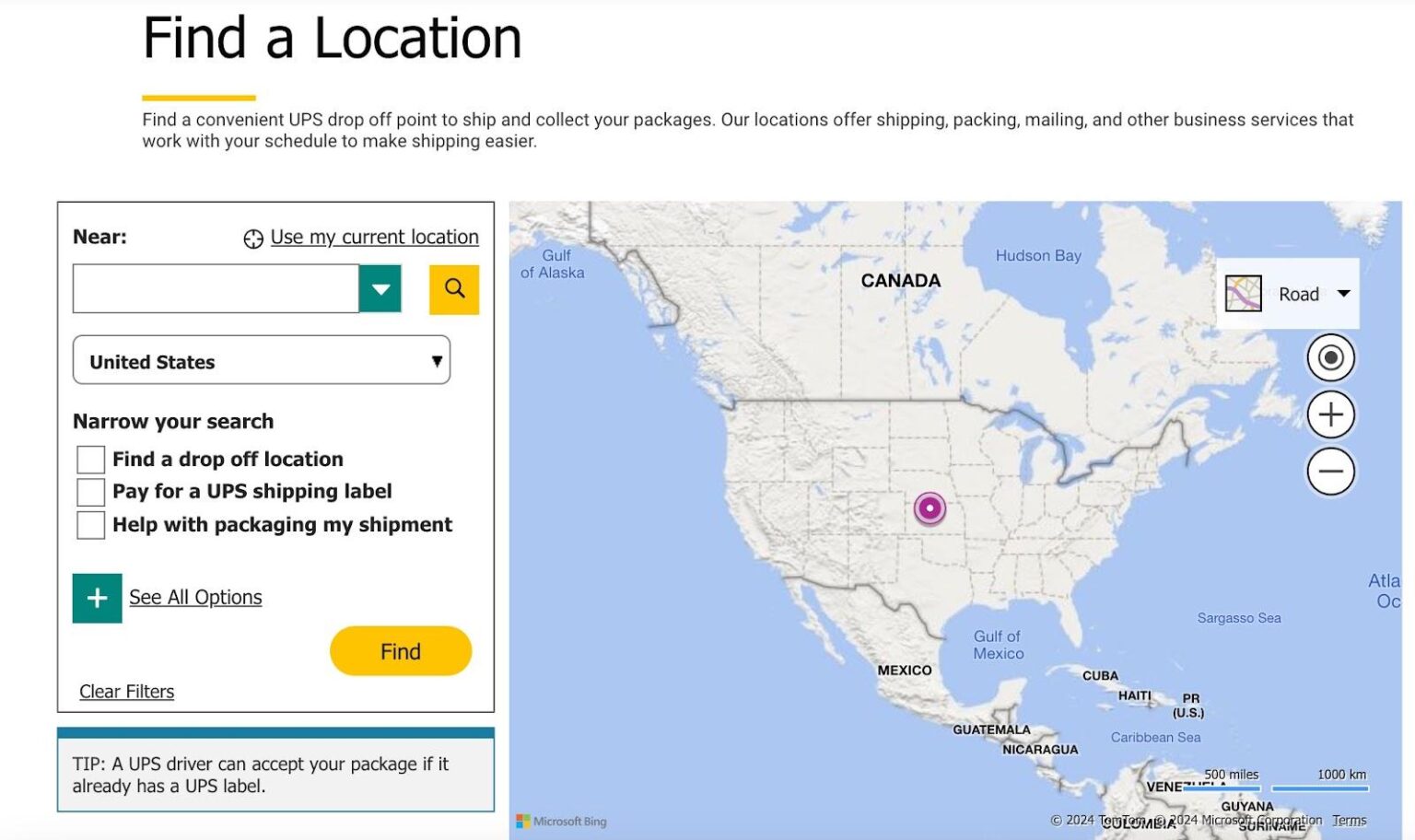
Task: Open the See All Options link
Action: (x=195, y=597)
